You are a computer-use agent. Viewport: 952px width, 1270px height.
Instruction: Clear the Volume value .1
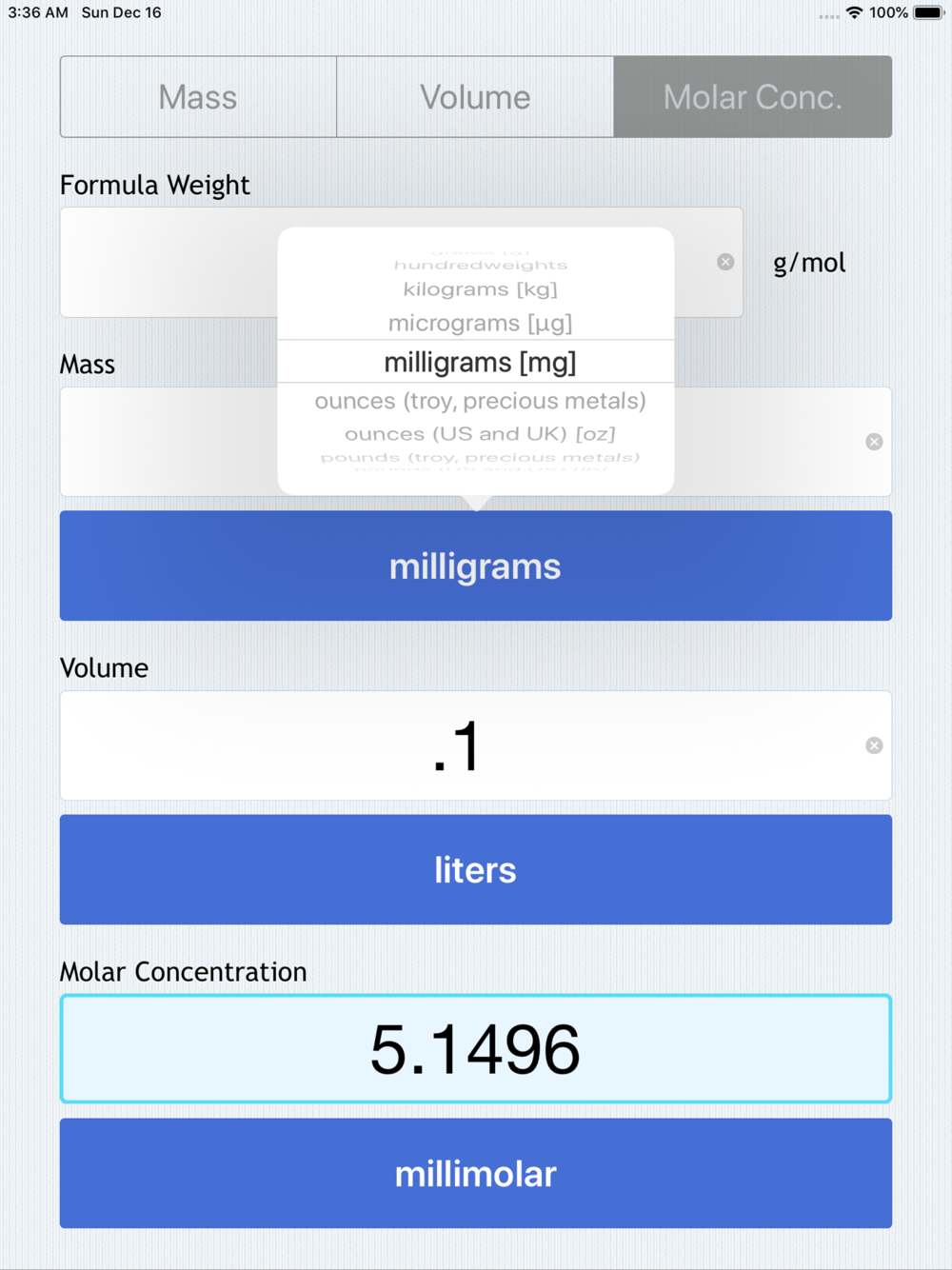(x=874, y=745)
